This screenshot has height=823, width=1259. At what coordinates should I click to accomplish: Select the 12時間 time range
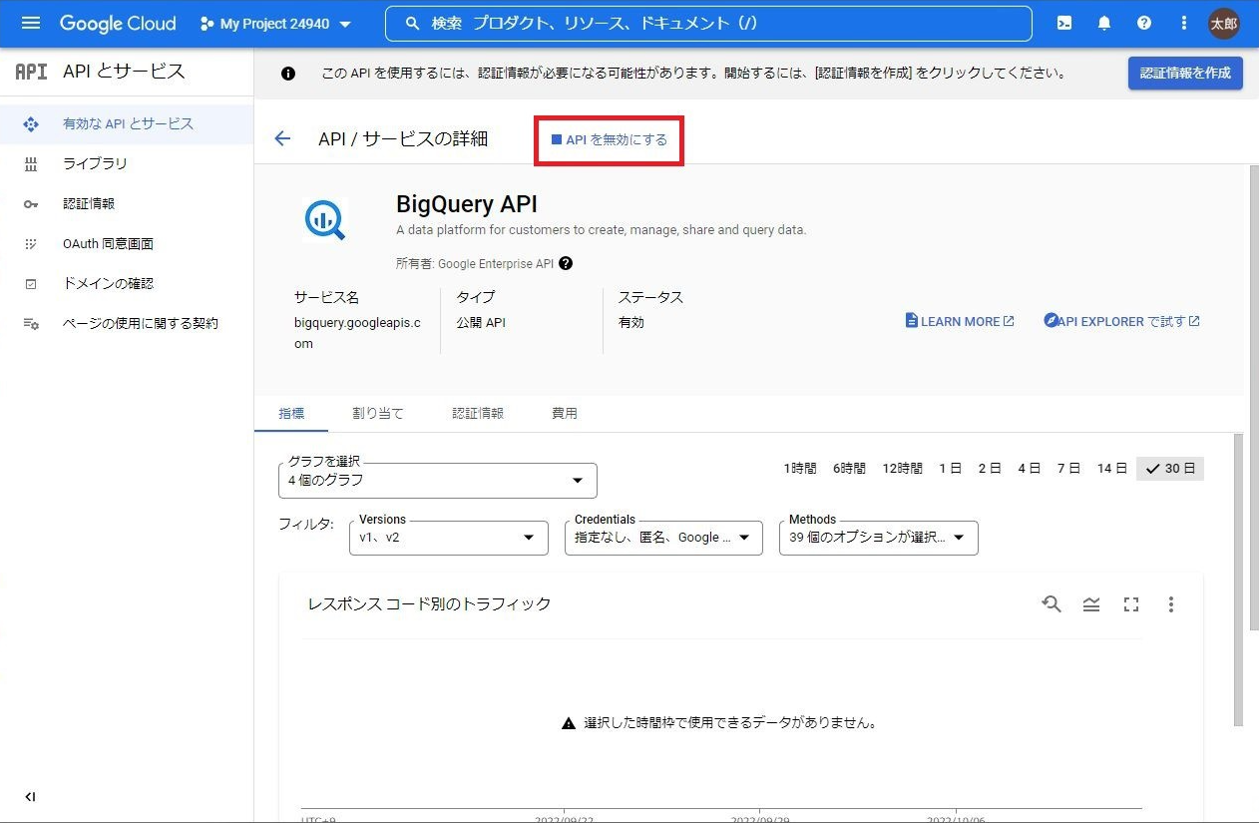click(902, 468)
